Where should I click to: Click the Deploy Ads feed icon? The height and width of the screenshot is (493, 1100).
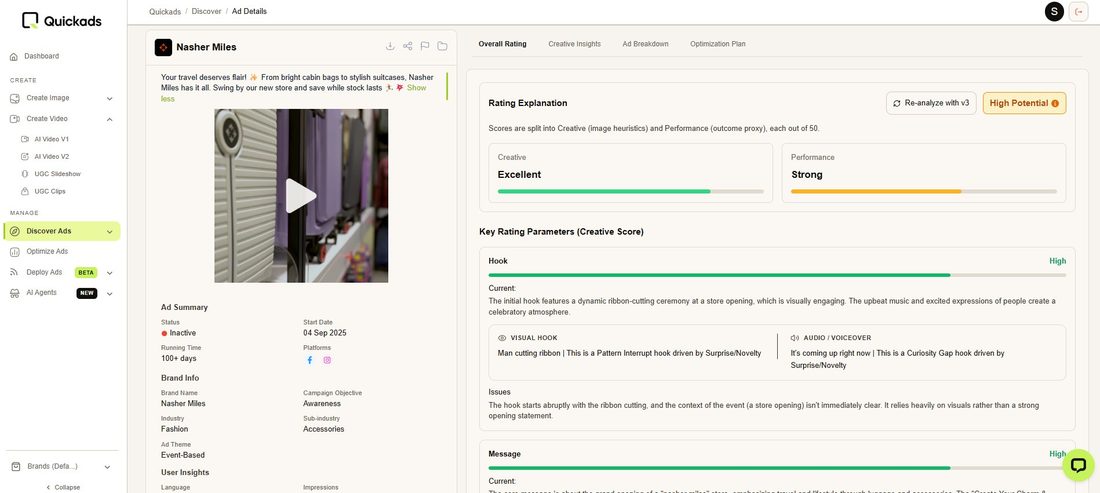[15, 273]
